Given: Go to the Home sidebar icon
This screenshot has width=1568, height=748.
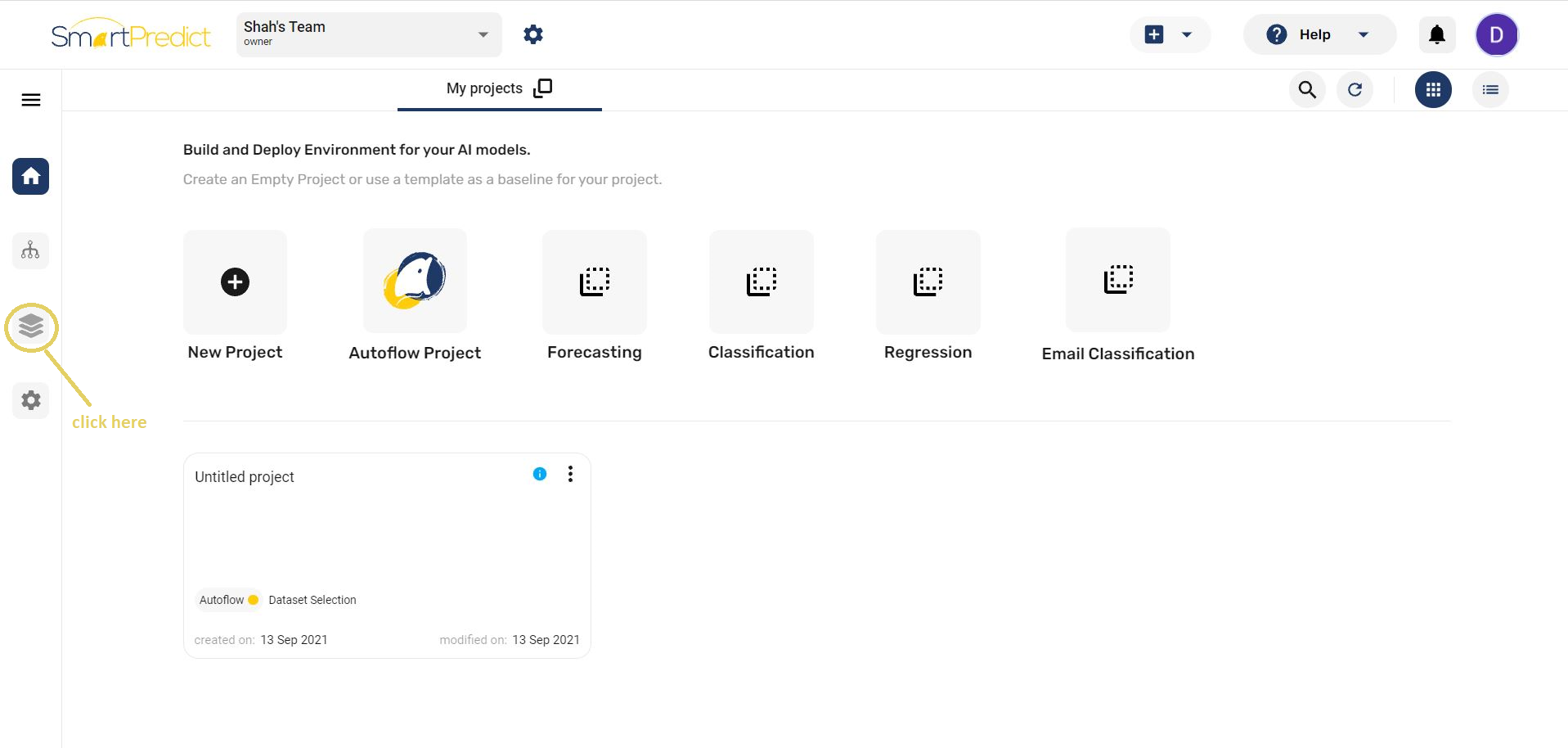Looking at the screenshot, I should point(30,176).
